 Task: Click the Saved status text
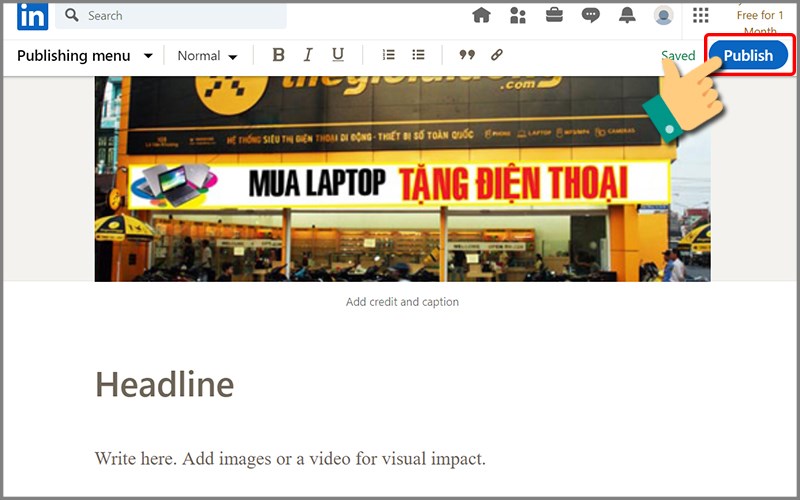coord(678,55)
